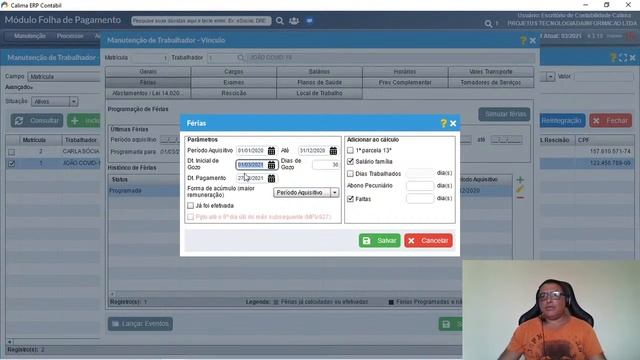Screen dimensions: 640x360
Task: Click the Matrícula column header in worker list
Action: pyautogui.click(x=34, y=140)
